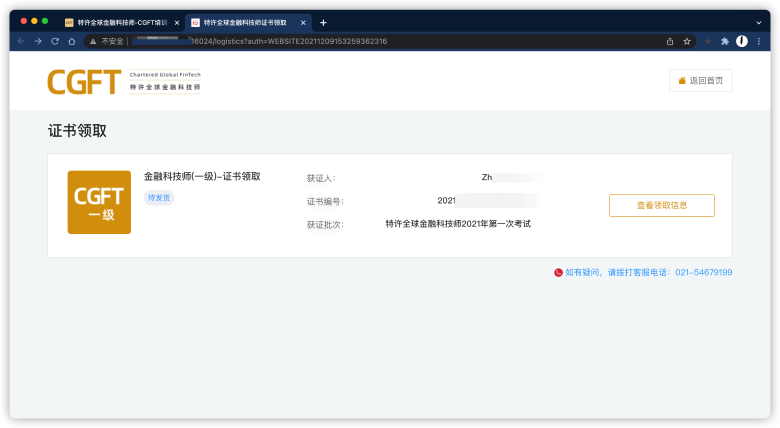Close the CGFT培训 tab

(x=177, y=22)
